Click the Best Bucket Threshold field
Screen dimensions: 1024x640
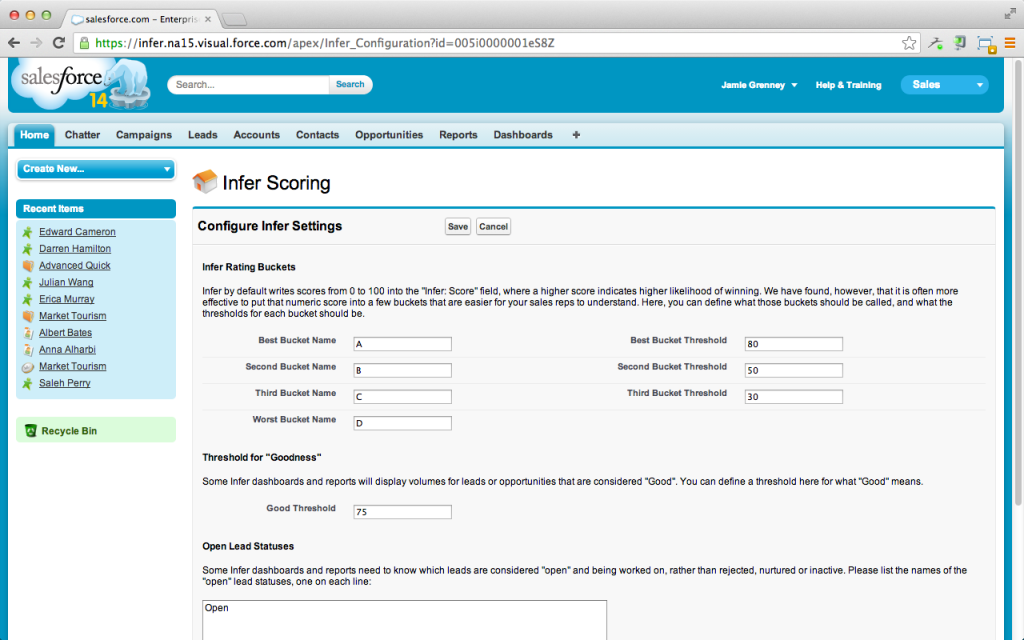pyautogui.click(x=793, y=344)
